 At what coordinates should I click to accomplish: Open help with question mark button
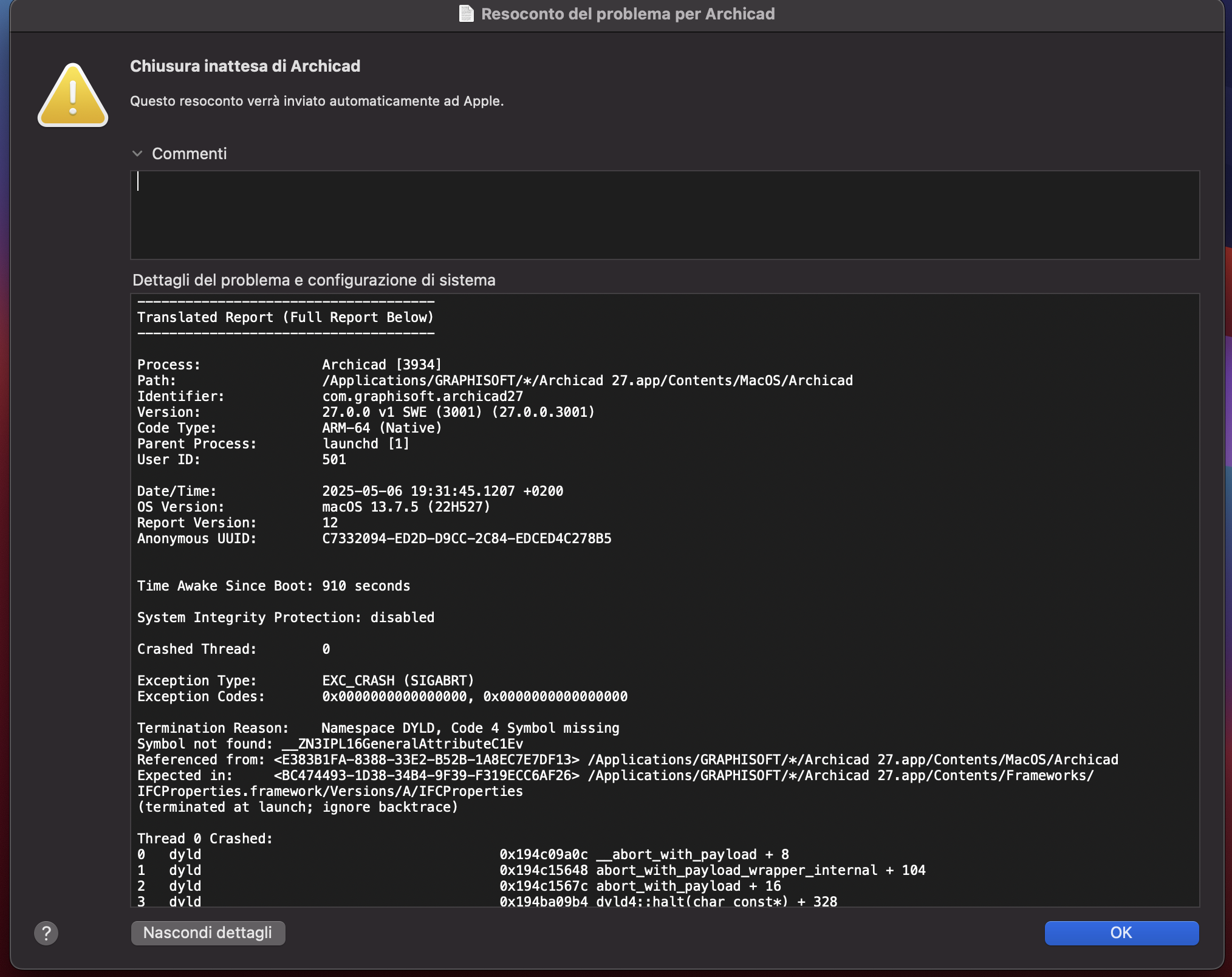(x=46, y=933)
